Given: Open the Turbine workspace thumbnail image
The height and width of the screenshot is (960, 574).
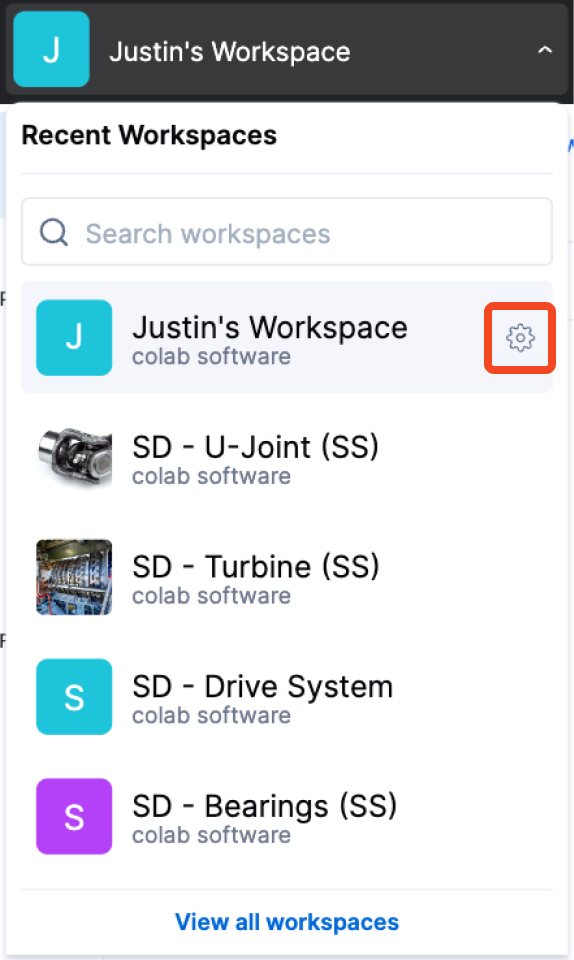Looking at the screenshot, I should point(74,577).
